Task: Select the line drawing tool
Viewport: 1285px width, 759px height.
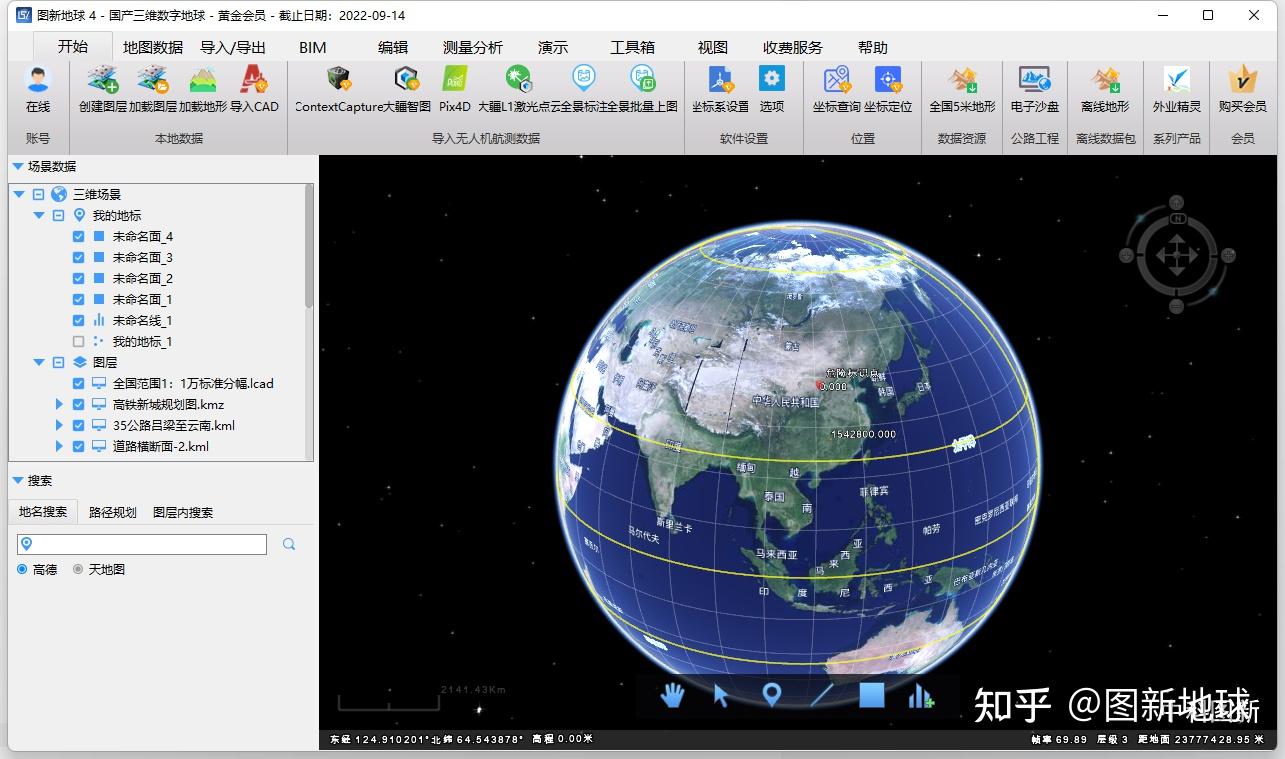Action: (x=822, y=695)
